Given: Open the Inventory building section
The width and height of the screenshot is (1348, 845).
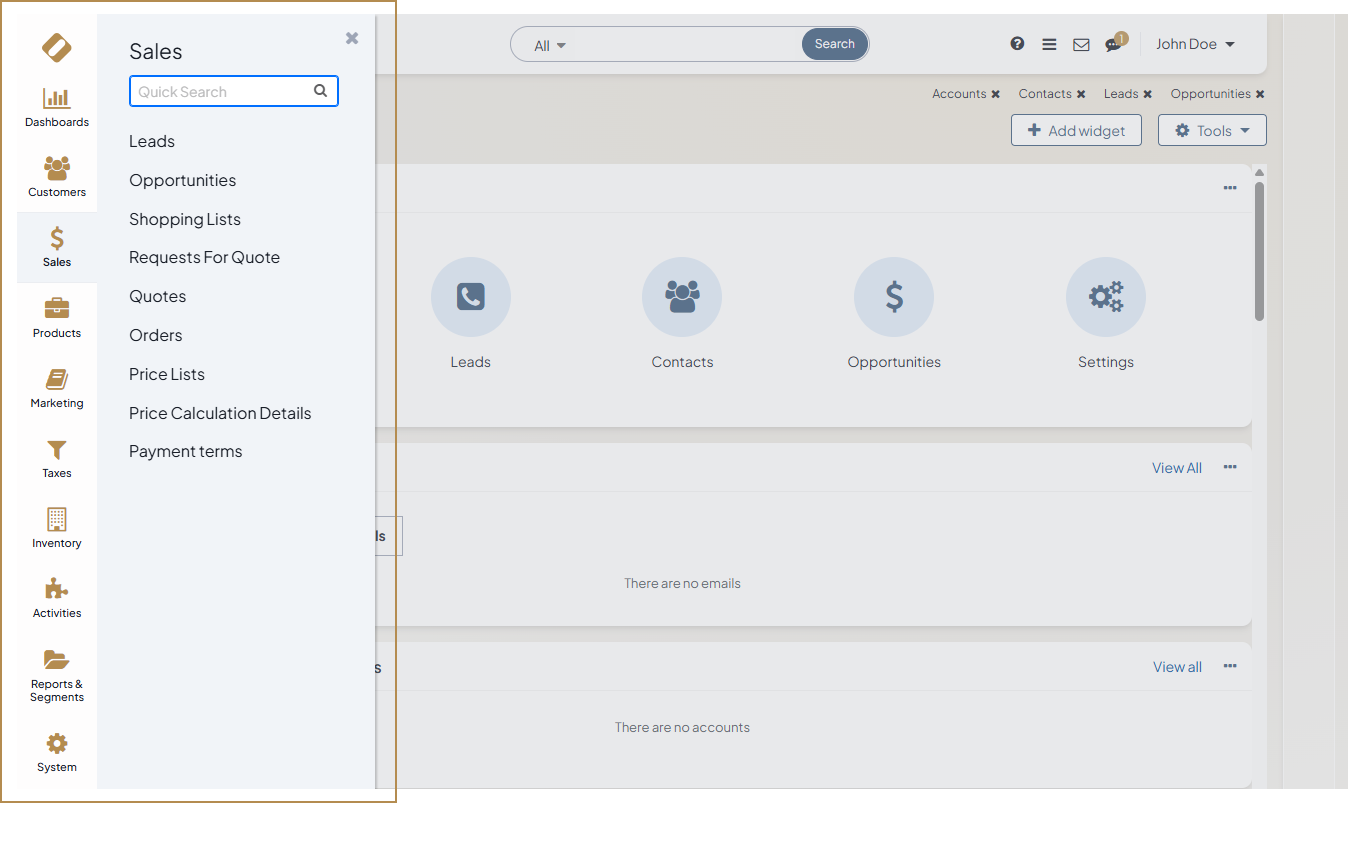Looking at the screenshot, I should click(57, 528).
